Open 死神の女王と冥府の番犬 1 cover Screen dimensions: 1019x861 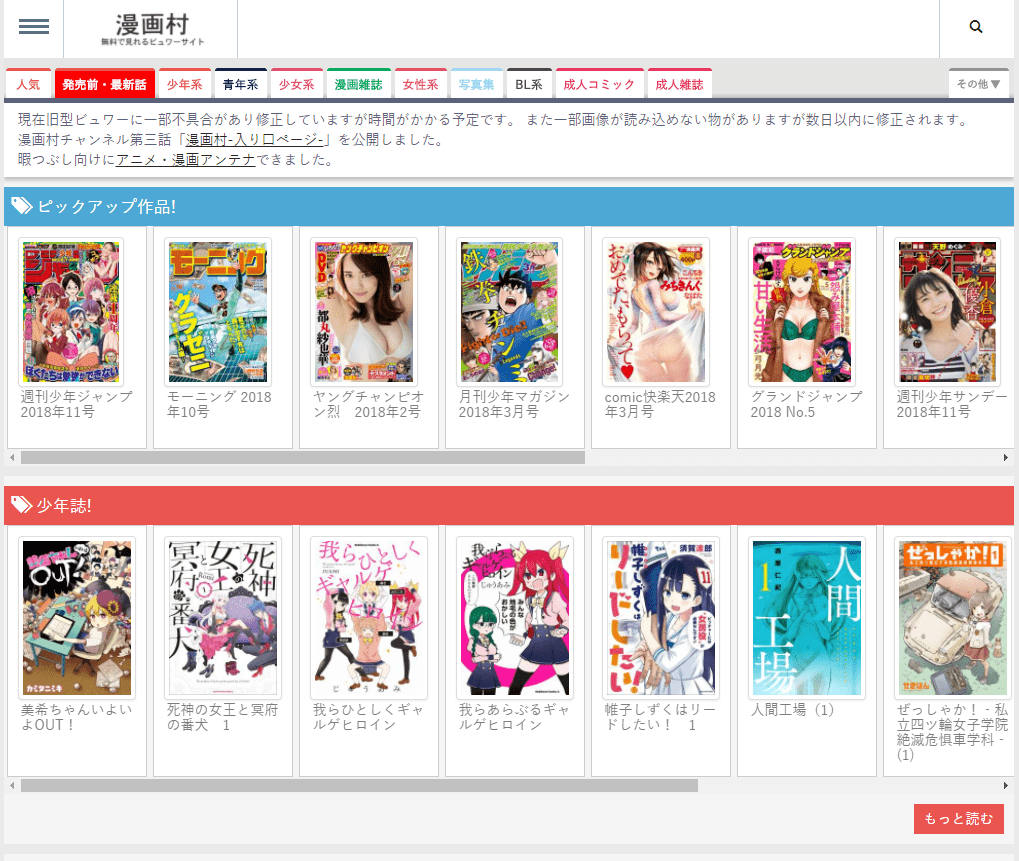(223, 618)
